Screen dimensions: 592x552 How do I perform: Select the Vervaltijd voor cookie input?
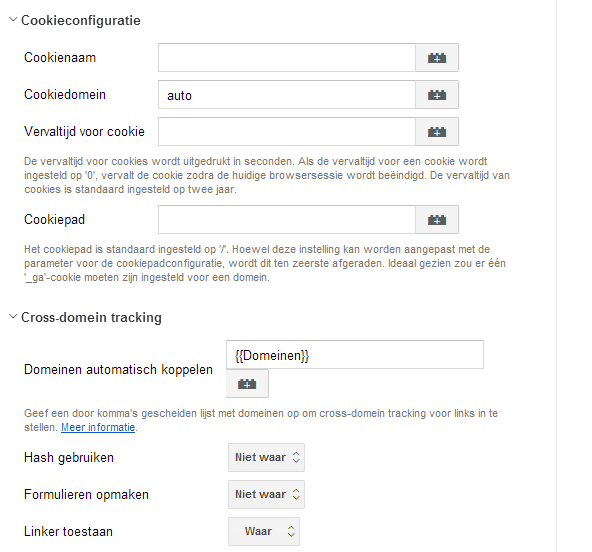click(x=287, y=132)
